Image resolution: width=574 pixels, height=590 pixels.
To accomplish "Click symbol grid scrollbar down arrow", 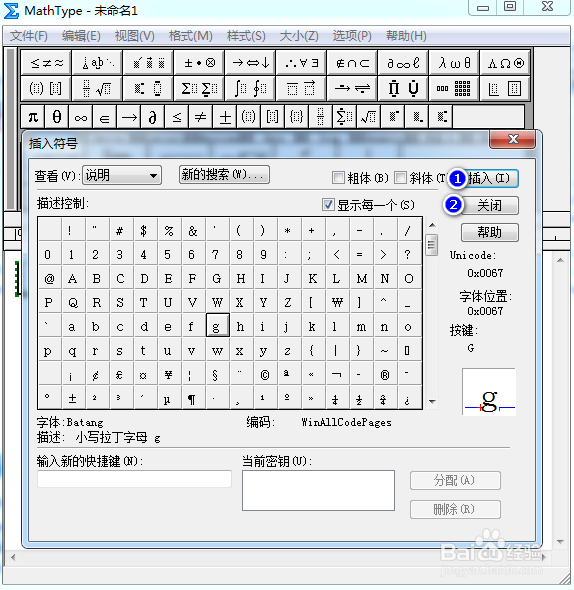I will 432,401.
